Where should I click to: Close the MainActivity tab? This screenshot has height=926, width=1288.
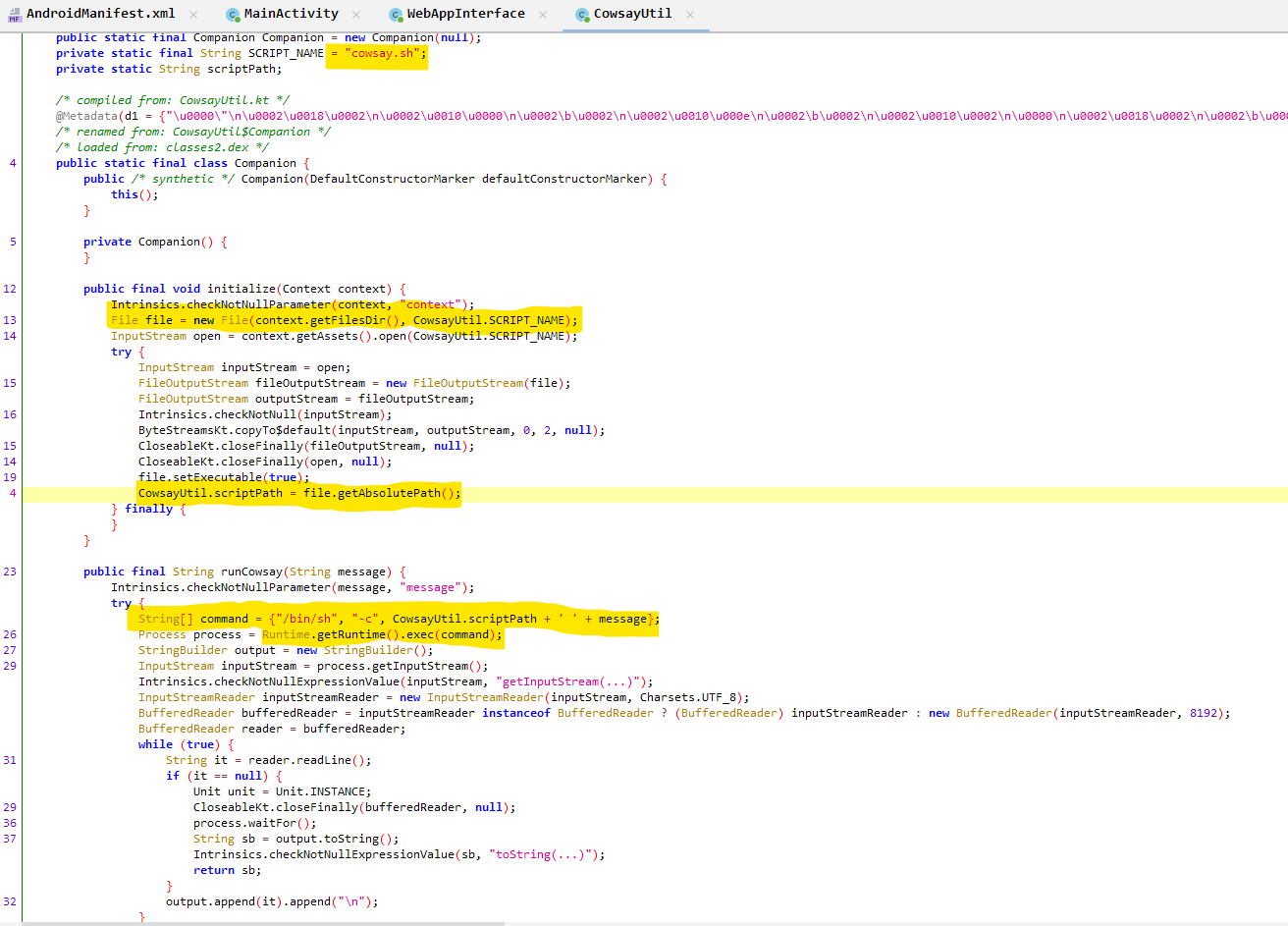[355, 15]
